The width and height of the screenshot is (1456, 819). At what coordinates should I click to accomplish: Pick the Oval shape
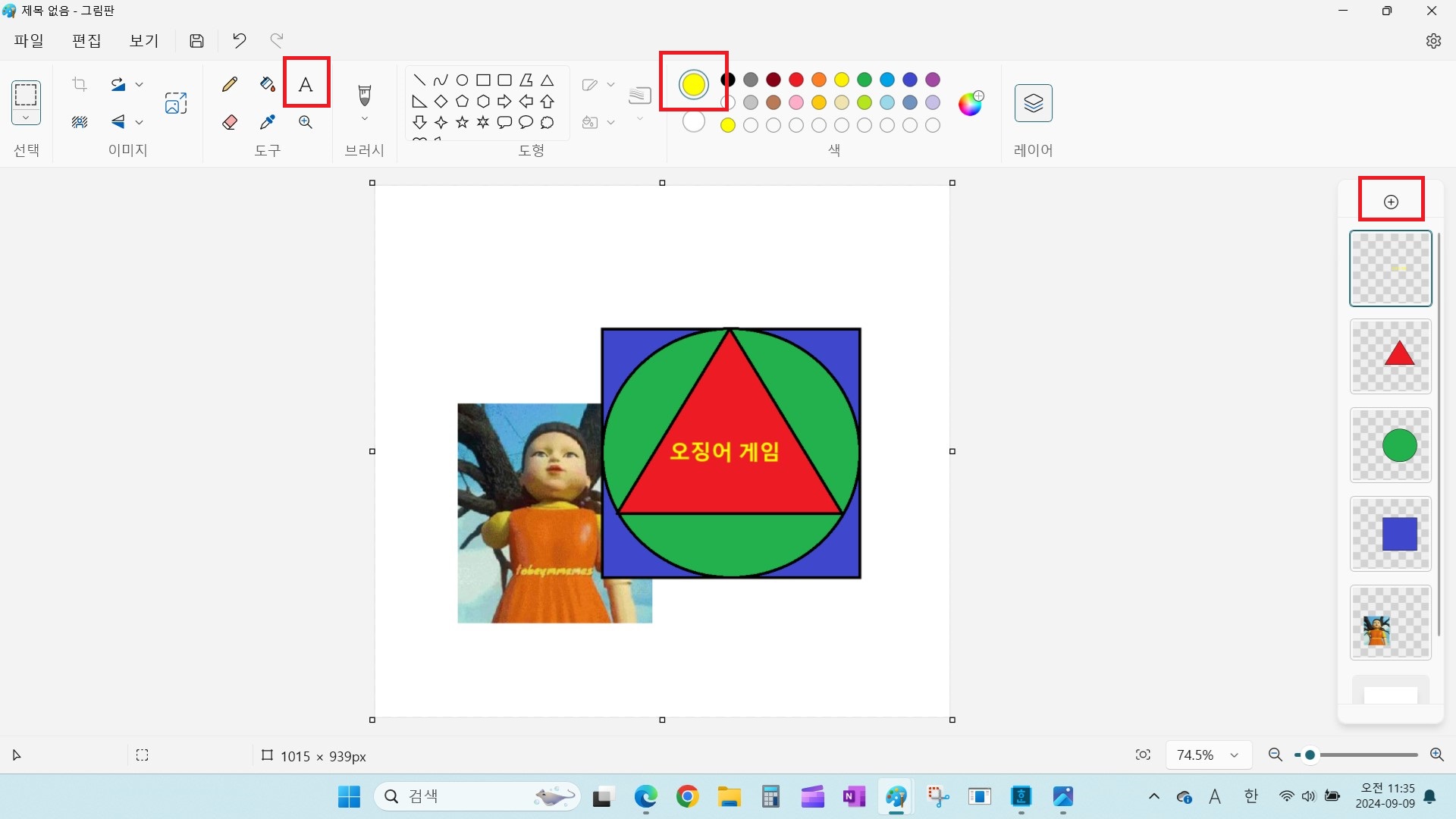[462, 80]
